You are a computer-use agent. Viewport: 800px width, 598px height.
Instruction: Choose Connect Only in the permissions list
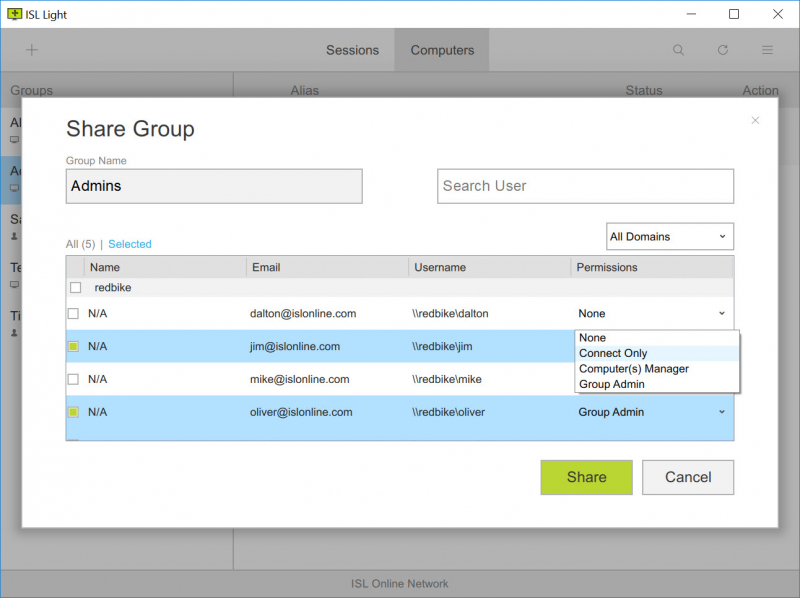pos(657,353)
